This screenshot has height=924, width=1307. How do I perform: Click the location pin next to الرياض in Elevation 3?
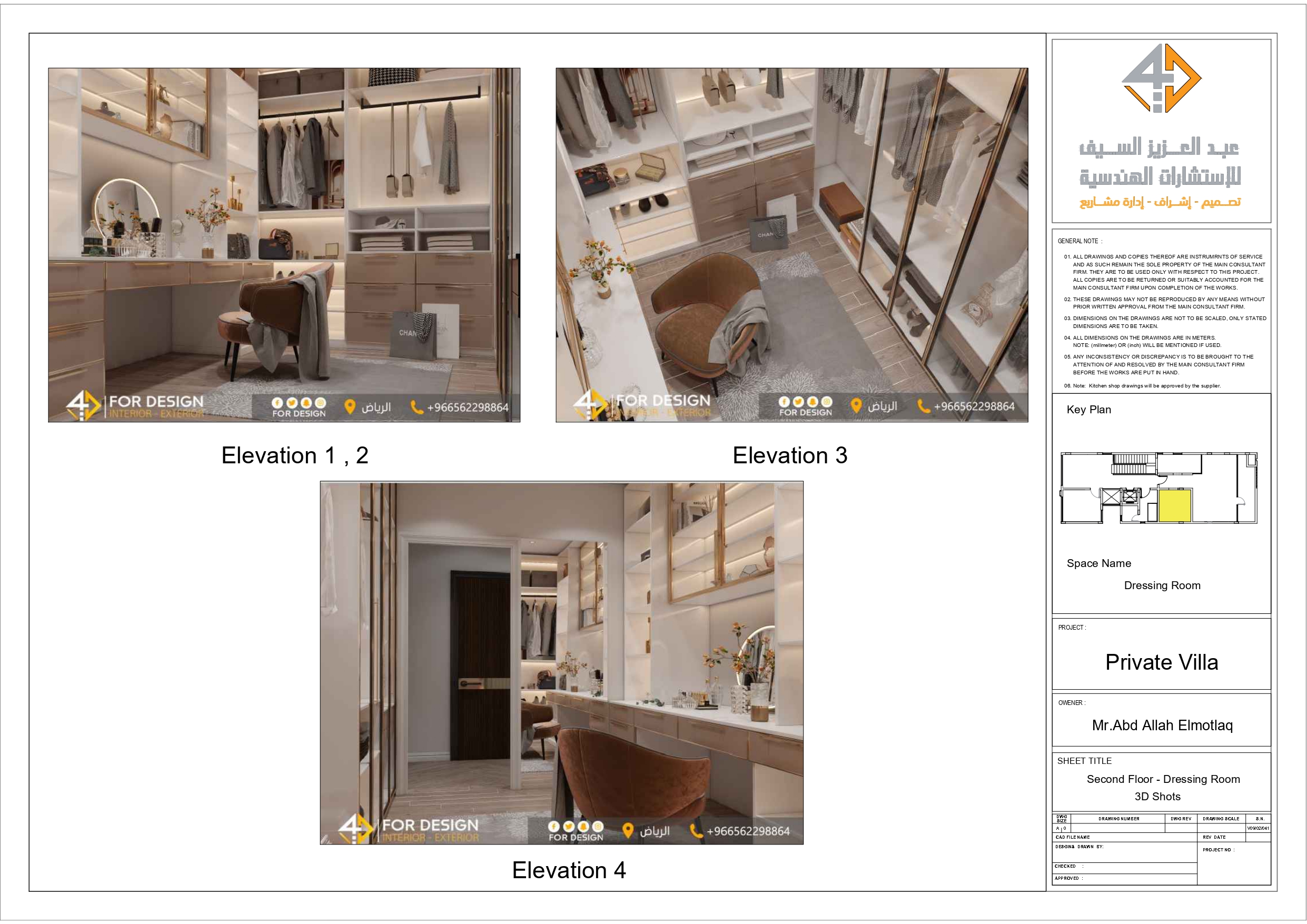[857, 405]
